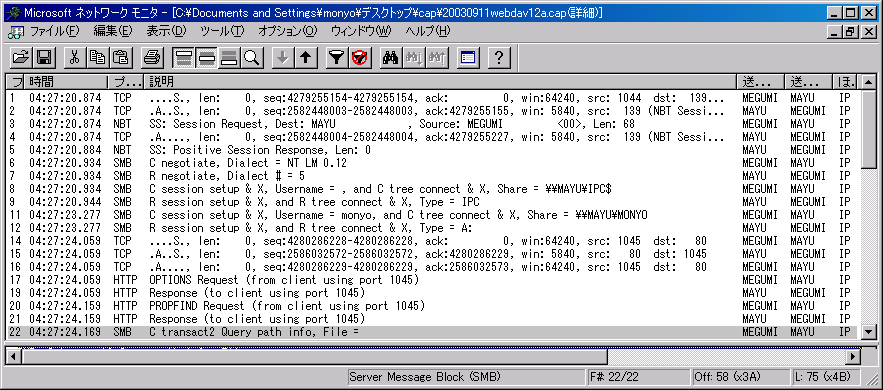Select frame 7 R negotiate Dialect # = 5
This screenshot has height=390, width=883.
[x=431, y=176]
